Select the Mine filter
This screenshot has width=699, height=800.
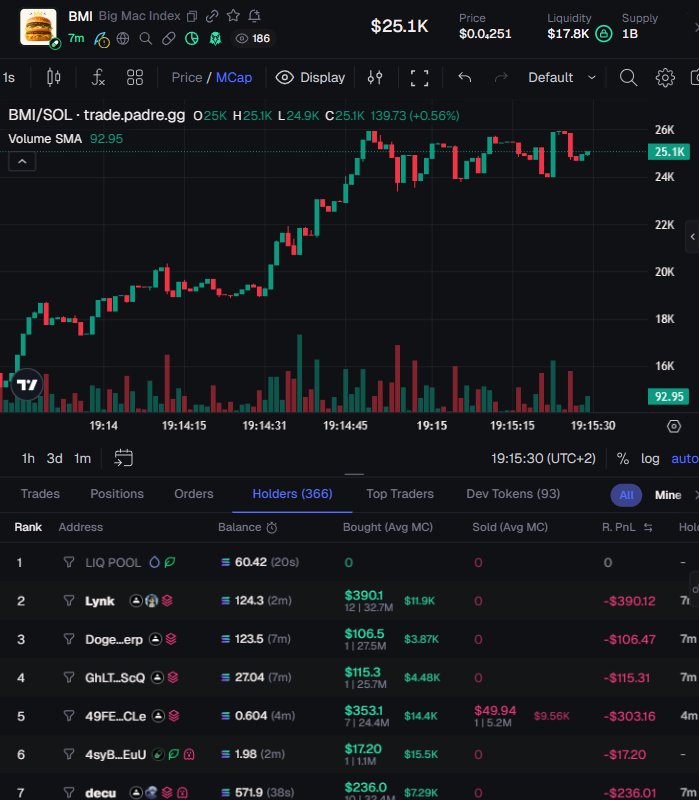(x=668, y=495)
